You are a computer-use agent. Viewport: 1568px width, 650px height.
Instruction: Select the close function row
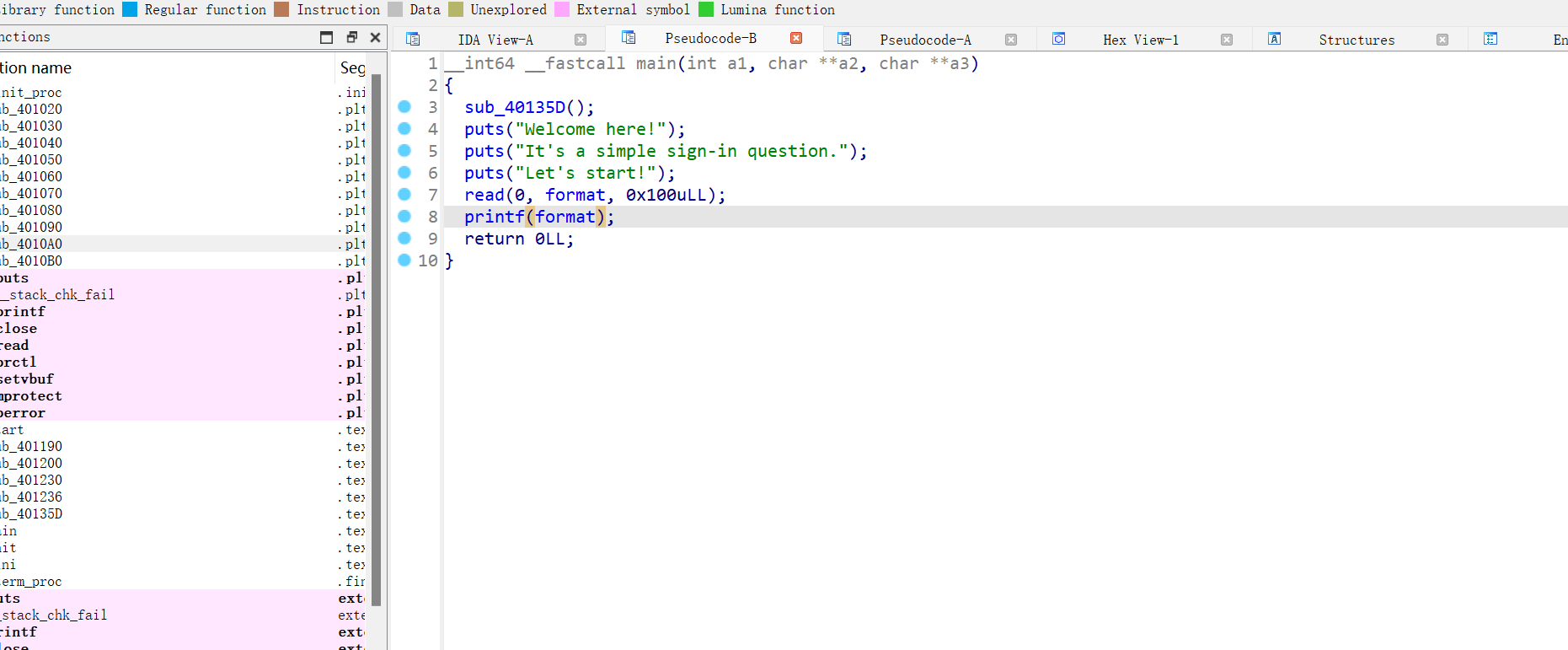pos(184,328)
